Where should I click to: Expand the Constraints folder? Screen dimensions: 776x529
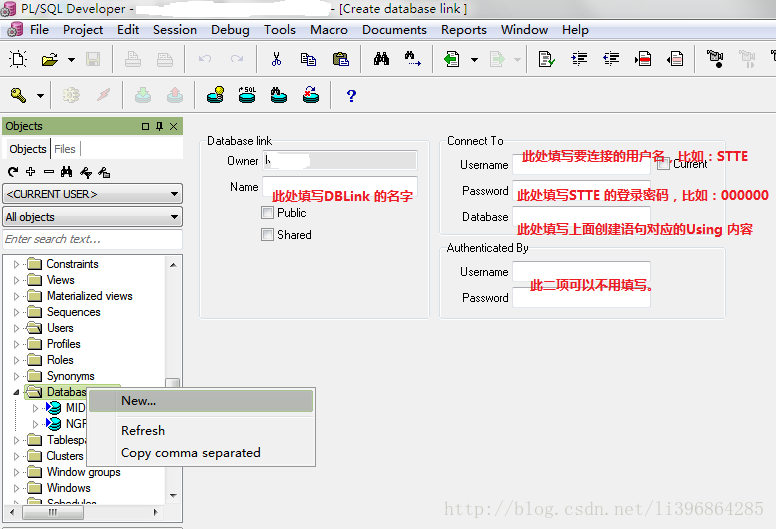tap(16, 264)
